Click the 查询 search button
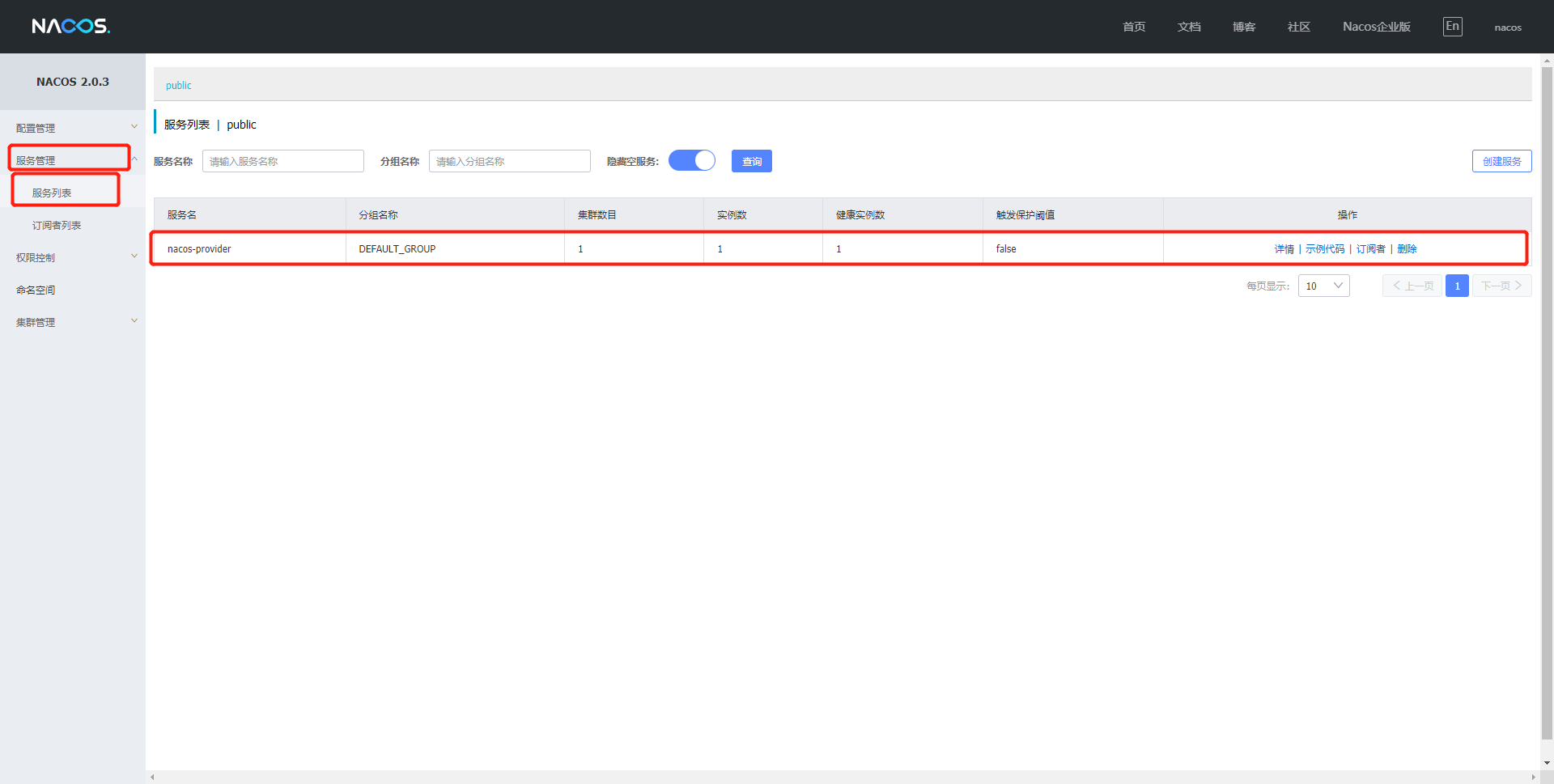 pos(752,161)
